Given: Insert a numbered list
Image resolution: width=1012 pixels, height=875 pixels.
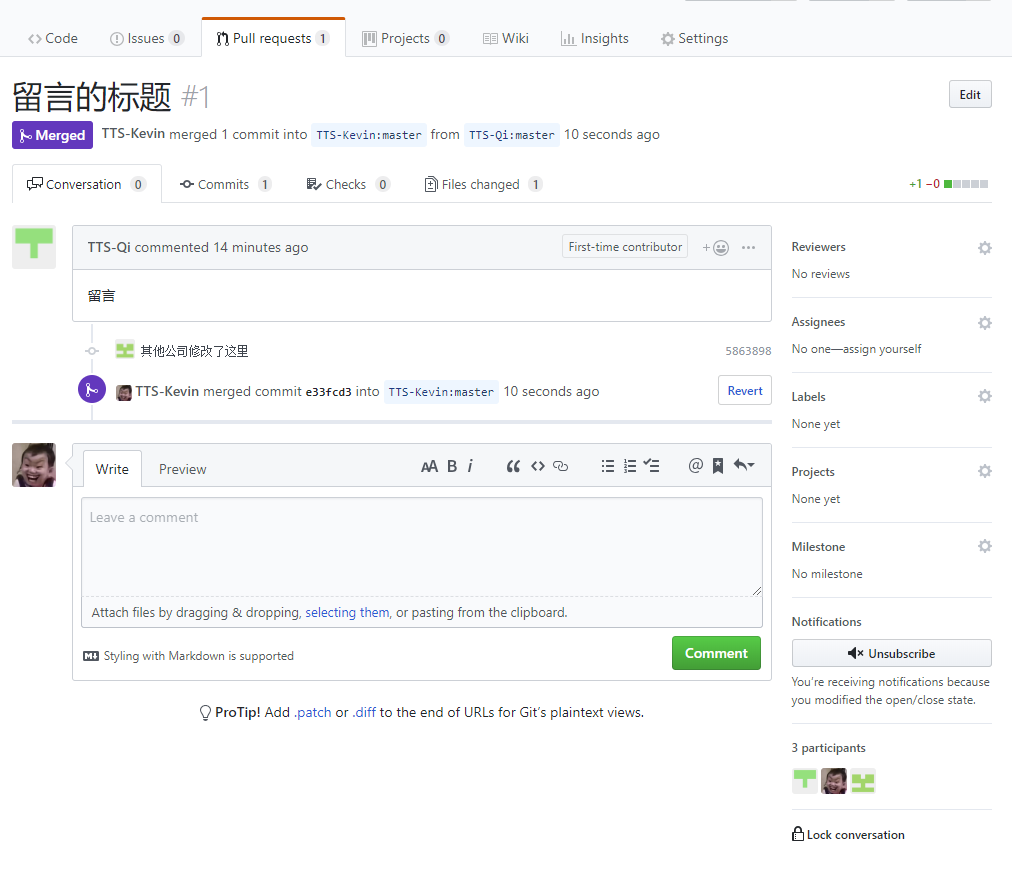Looking at the screenshot, I should click(x=630, y=467).
